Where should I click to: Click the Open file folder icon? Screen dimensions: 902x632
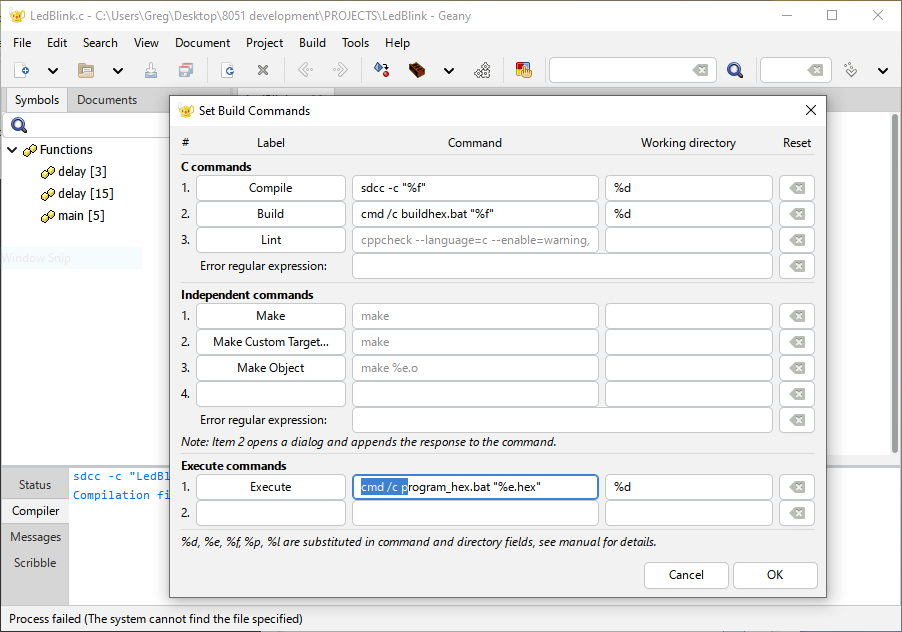(x=86, y=70)
